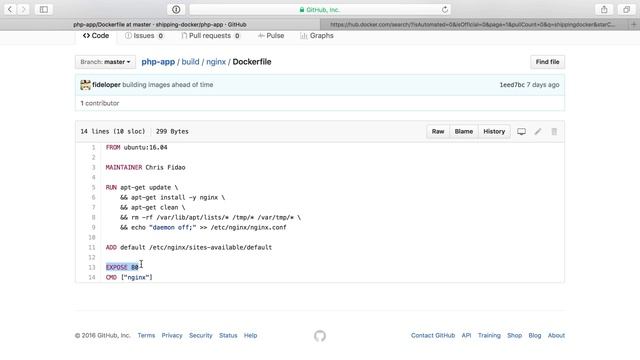Open file in desktop icon

pyautogui.click(x=521, y=131)
